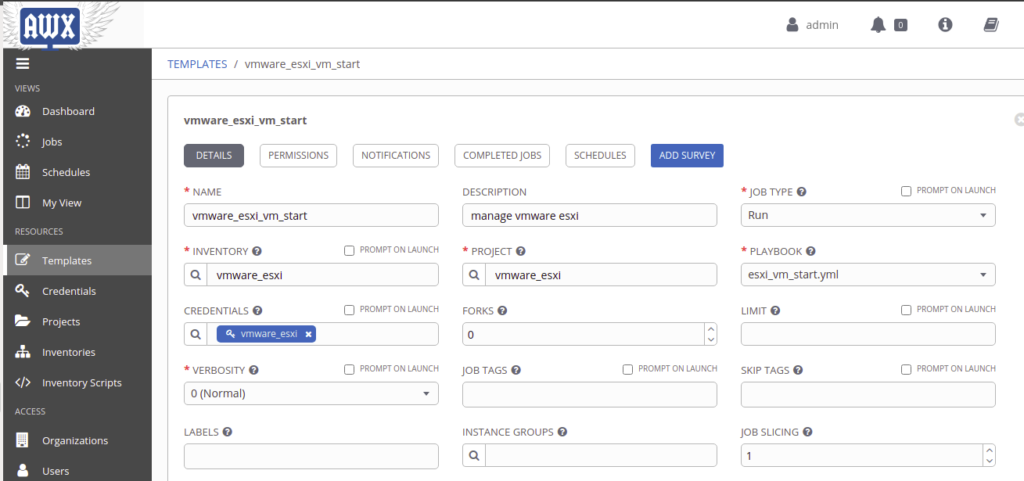
Task: Click the Templates pencil icon
Action: [23, 260]
